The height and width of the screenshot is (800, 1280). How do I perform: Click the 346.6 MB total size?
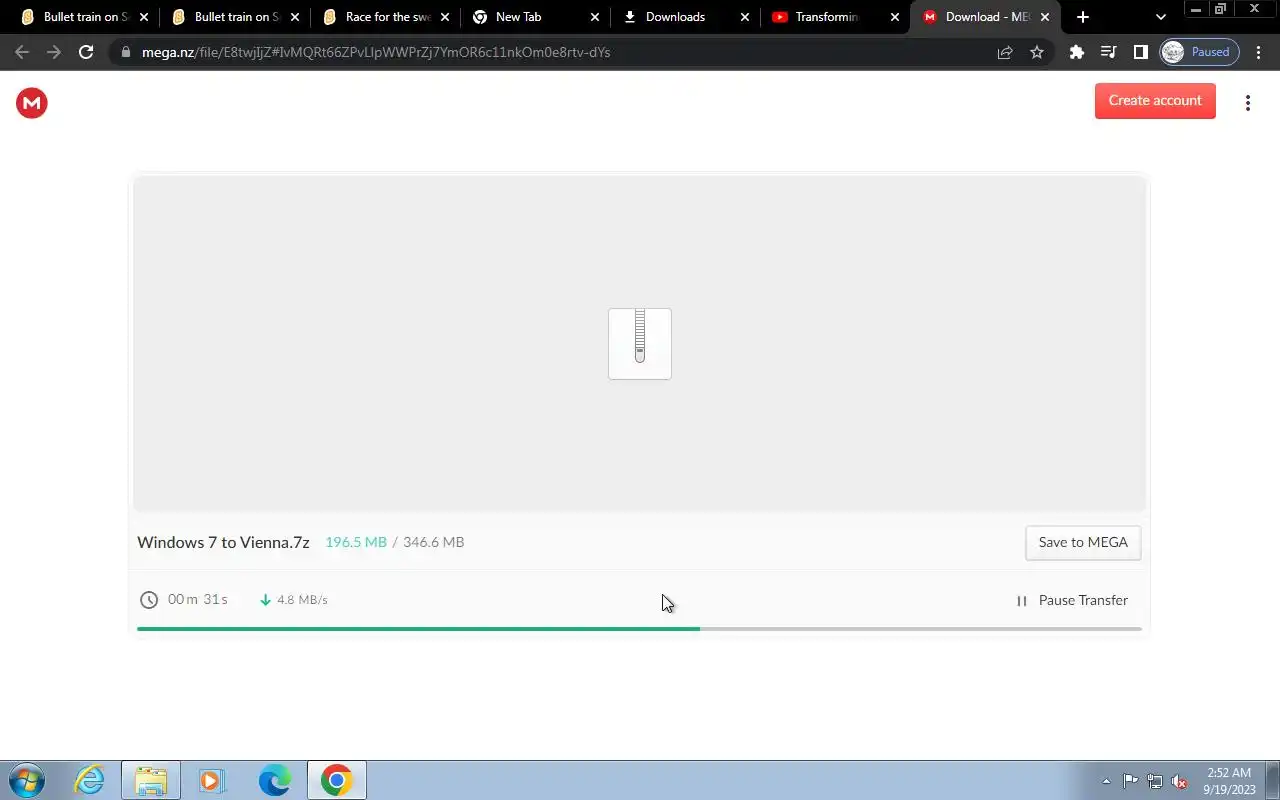coord(433,543)
